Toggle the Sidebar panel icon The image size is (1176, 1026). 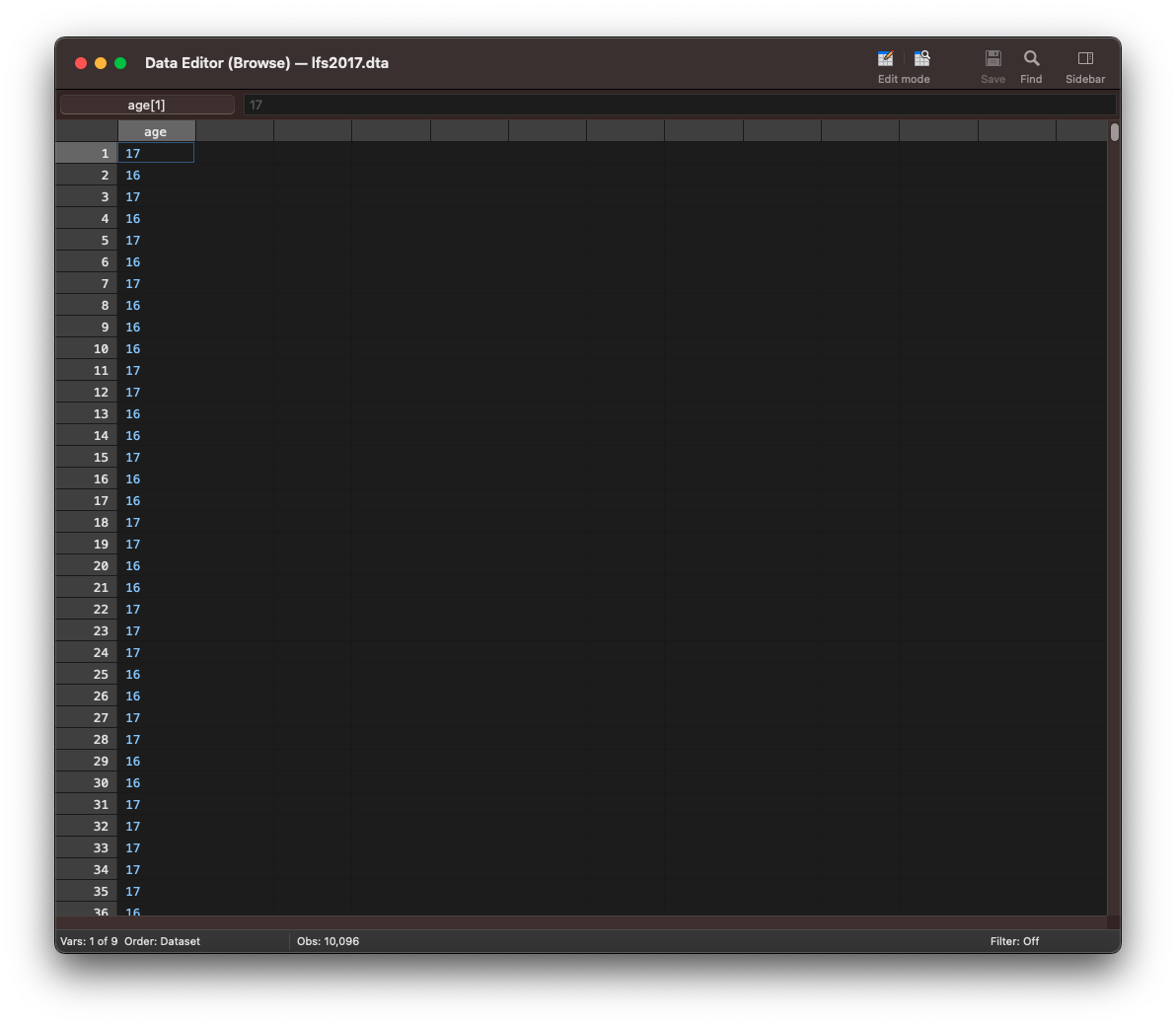[1084, 59]
